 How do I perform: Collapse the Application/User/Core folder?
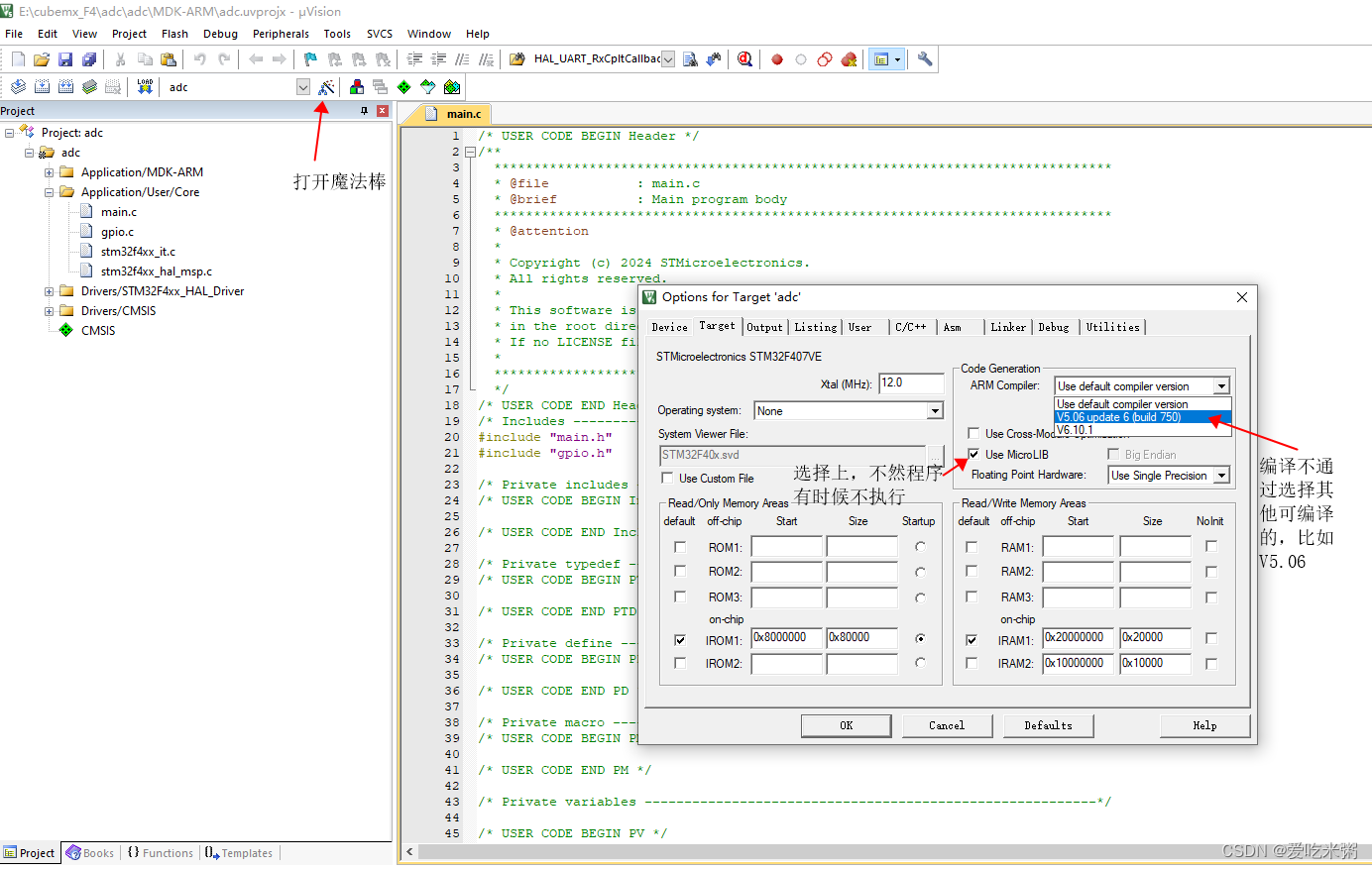pyautogui.click(x=48, y=191)
